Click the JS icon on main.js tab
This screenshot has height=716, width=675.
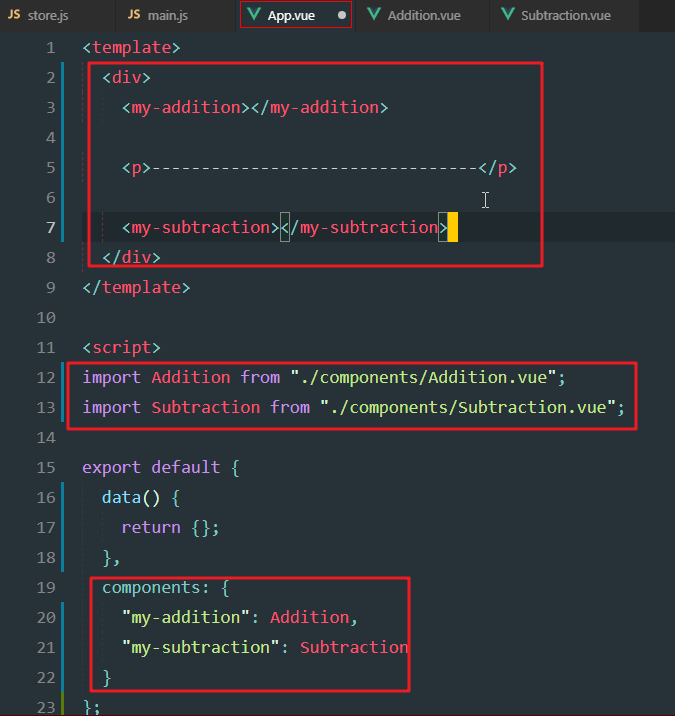134,16
